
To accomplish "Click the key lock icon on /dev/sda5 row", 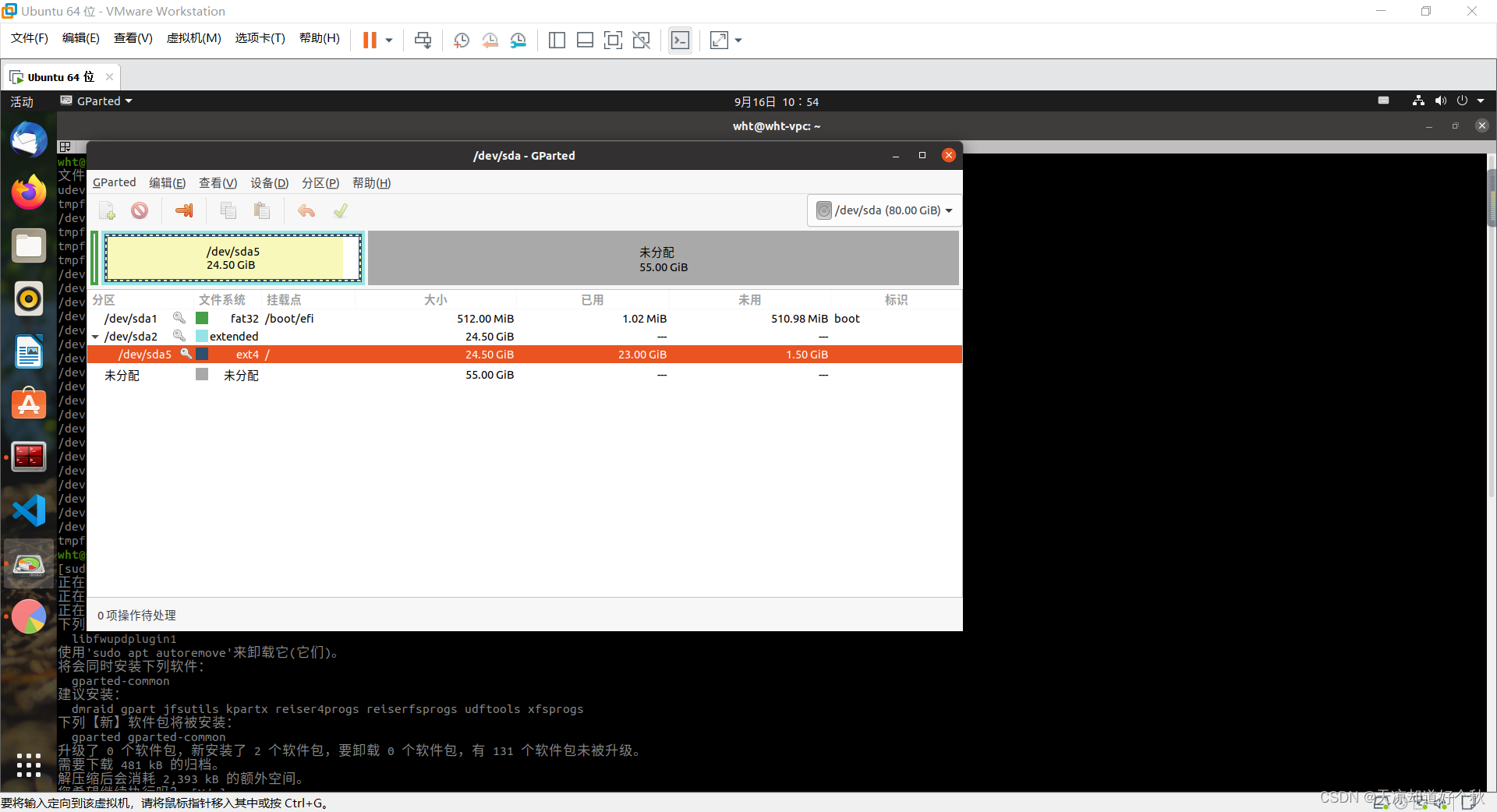I will (x=186, y=354).
